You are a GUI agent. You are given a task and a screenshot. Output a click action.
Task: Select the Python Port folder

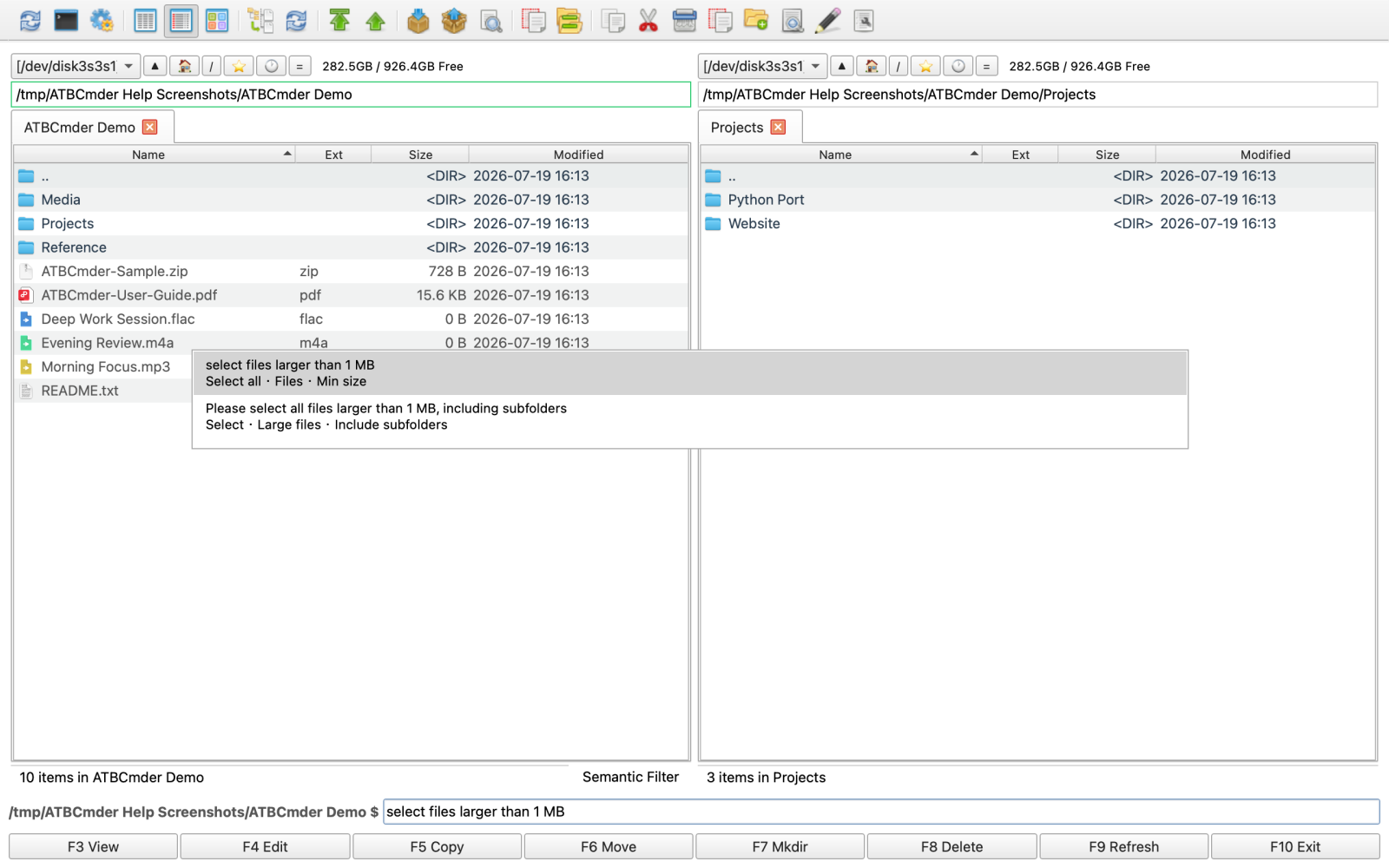point(1037,200)
